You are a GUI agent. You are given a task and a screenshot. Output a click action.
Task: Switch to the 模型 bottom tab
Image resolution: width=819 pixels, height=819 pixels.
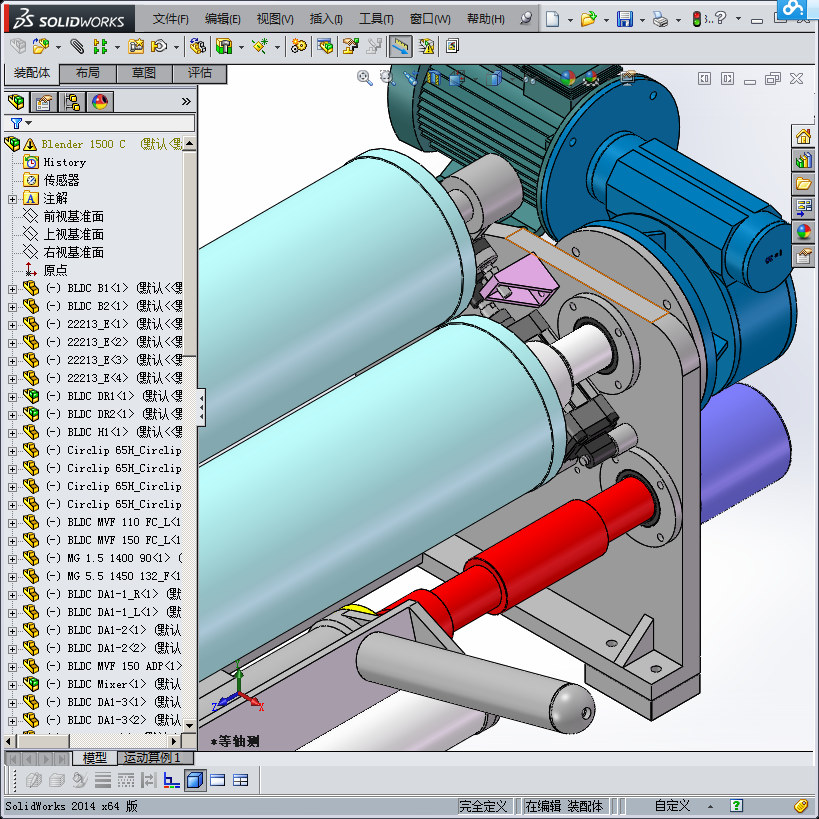pyautogui.click(x=95, y=758)
